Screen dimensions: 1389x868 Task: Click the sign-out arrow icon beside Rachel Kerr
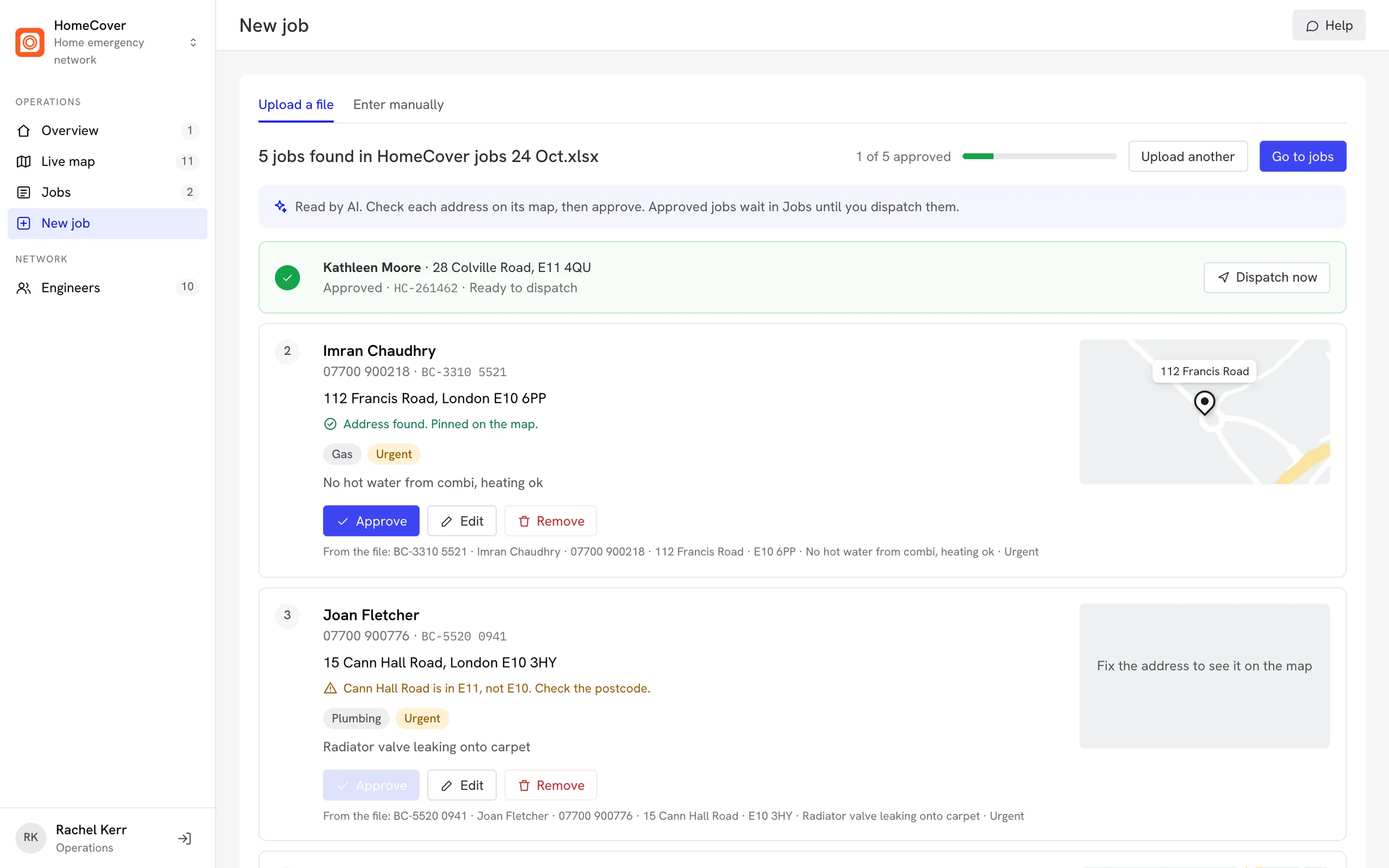click(x=185, y=838)
